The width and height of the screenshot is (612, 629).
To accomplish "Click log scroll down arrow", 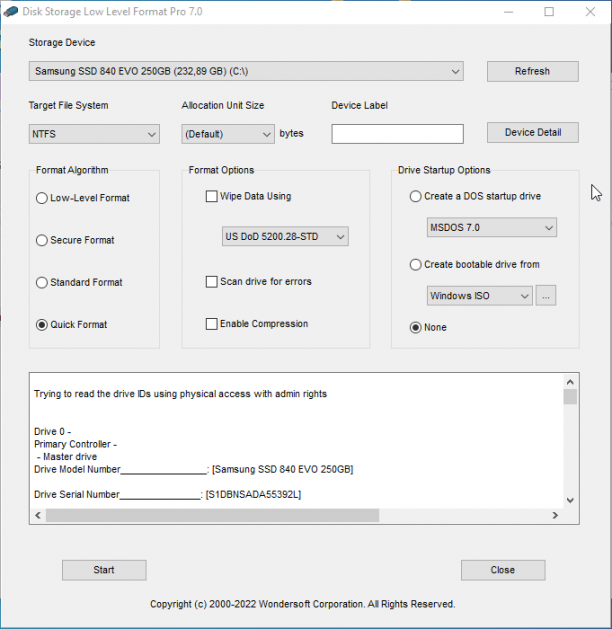I will 570,500.
